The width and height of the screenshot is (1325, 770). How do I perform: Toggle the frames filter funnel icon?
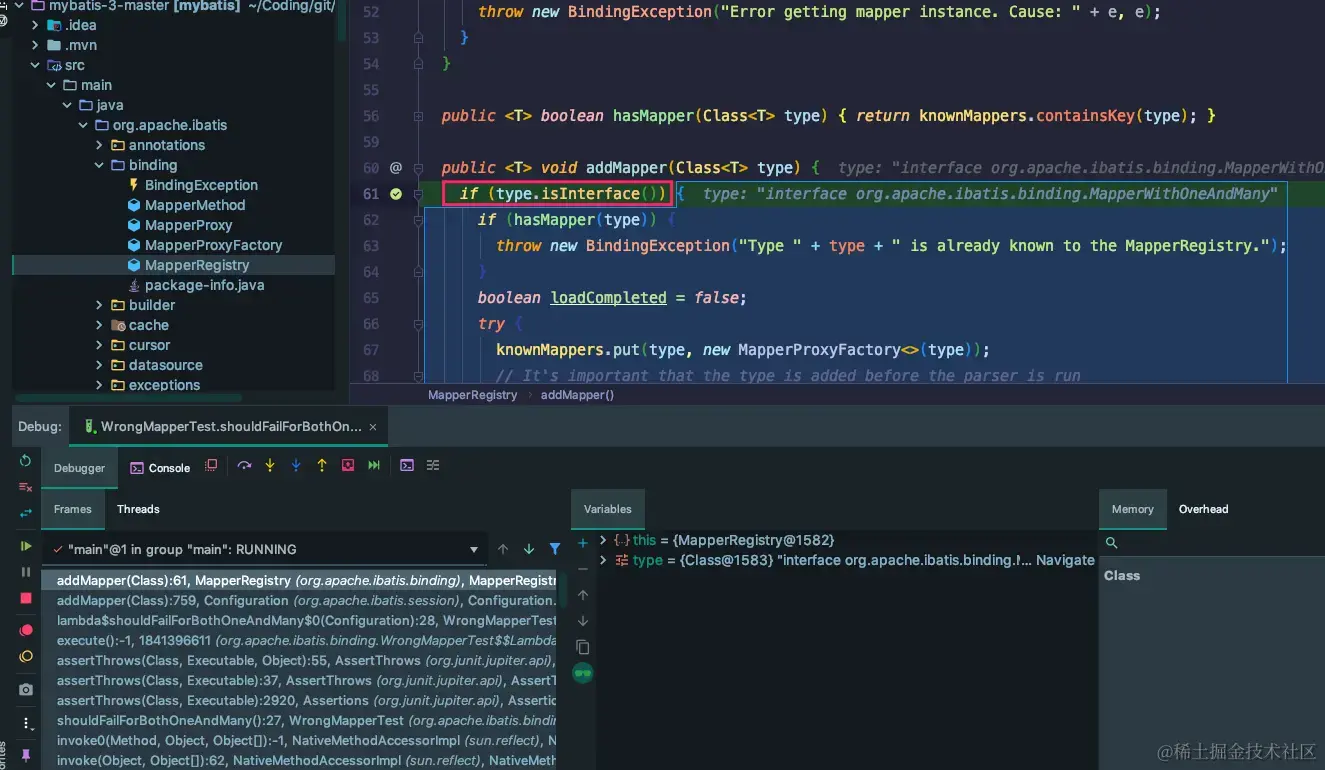555,549
